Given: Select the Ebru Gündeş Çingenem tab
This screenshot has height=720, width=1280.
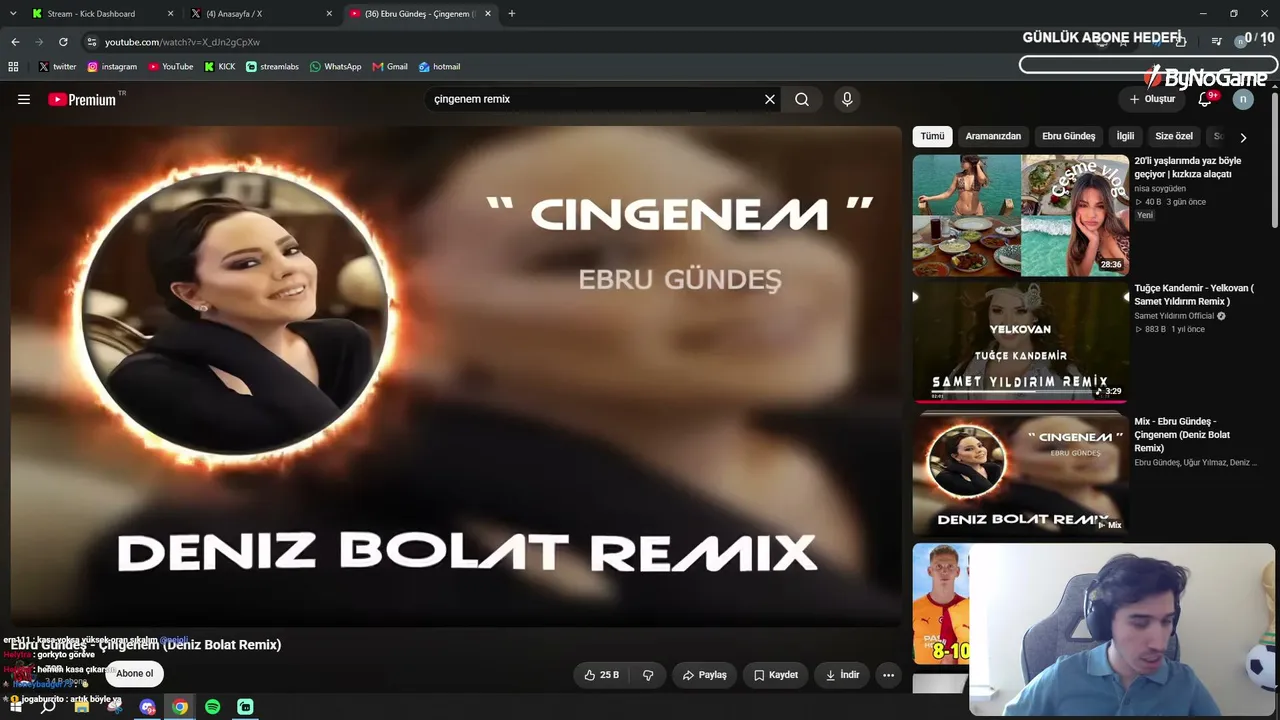Looking at the screenshot, I should pos(420,14).
